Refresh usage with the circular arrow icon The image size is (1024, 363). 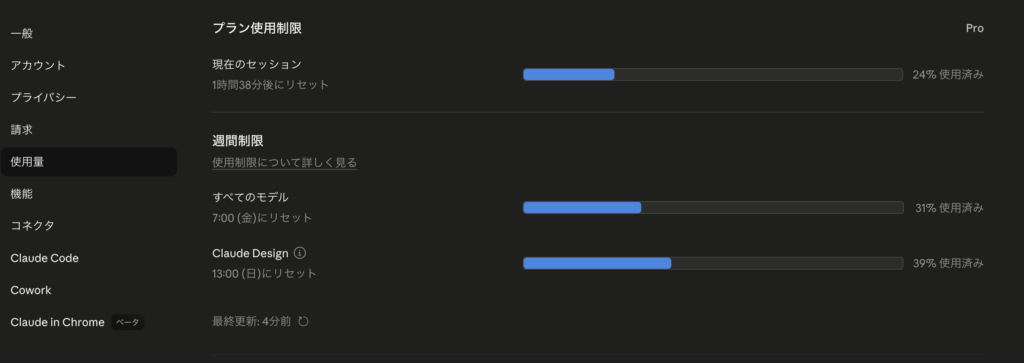(x=303, y=321)
